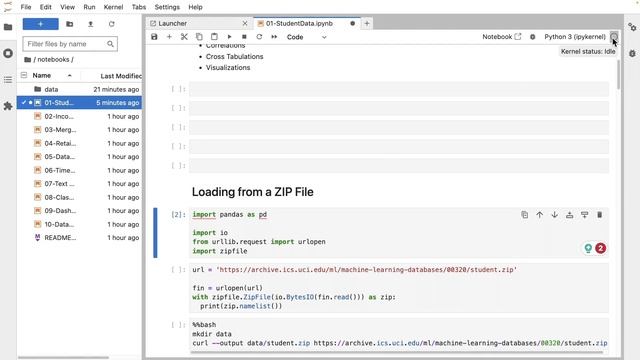Run the selected cell and advance
This screenshot has width=640, height=360.
(x=229, y=37)
